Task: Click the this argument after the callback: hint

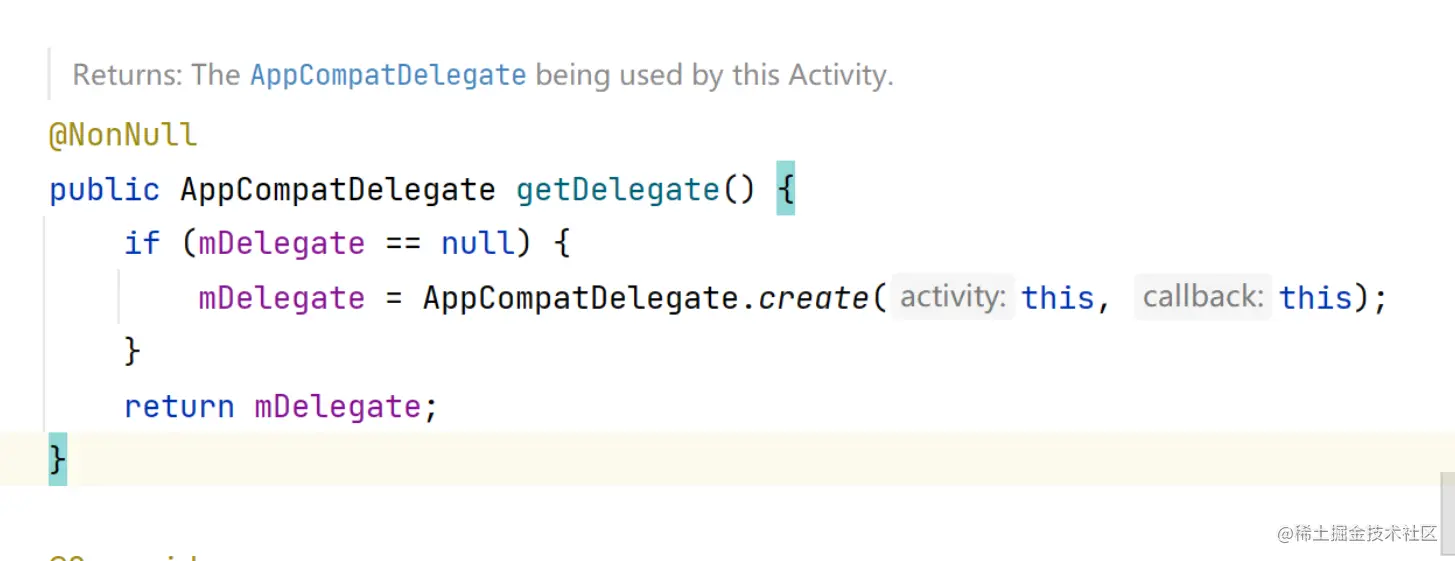Action: [1315, 298]
